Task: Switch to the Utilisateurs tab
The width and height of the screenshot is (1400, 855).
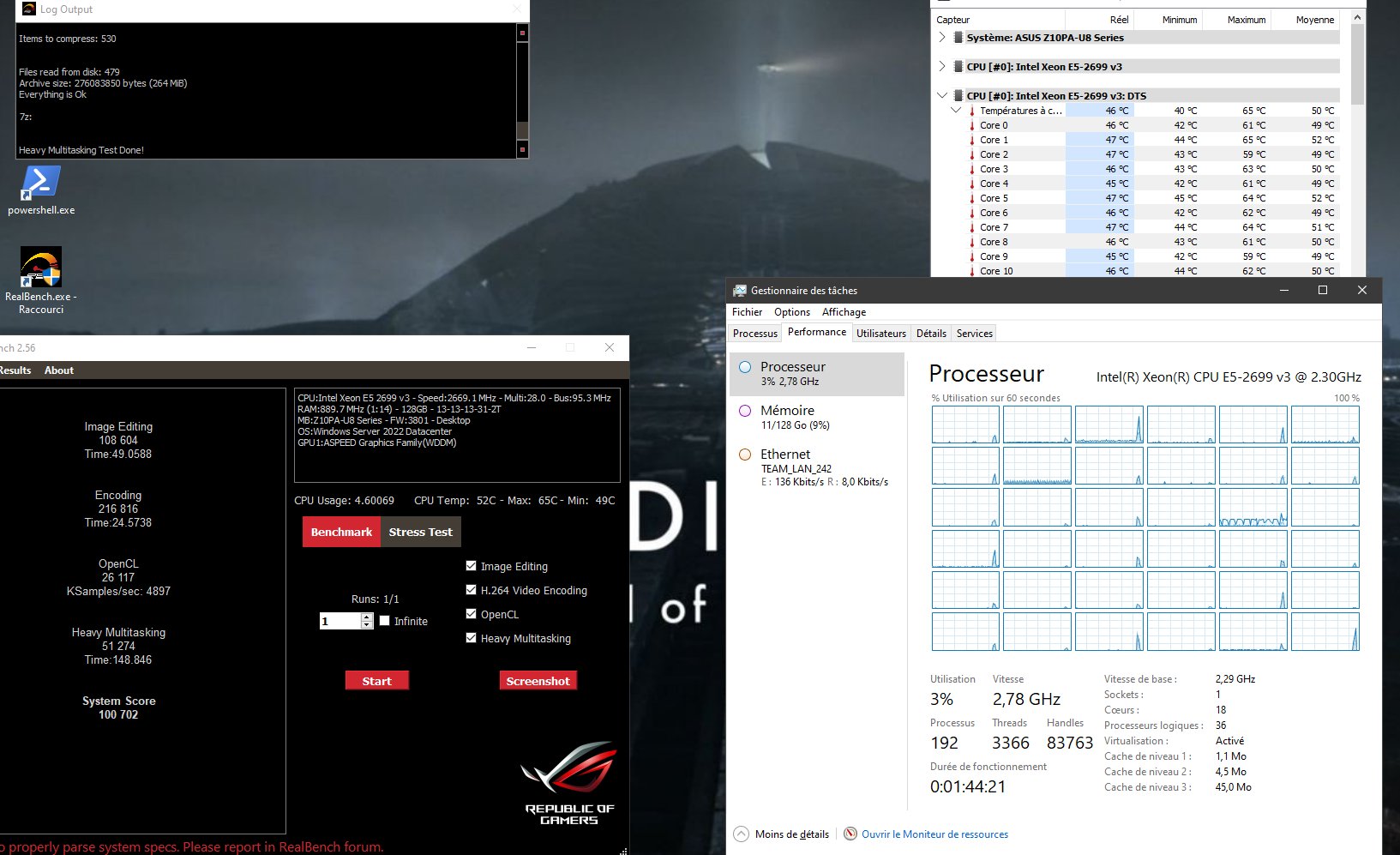Action: pyautogui.click(x=881, y=334)
